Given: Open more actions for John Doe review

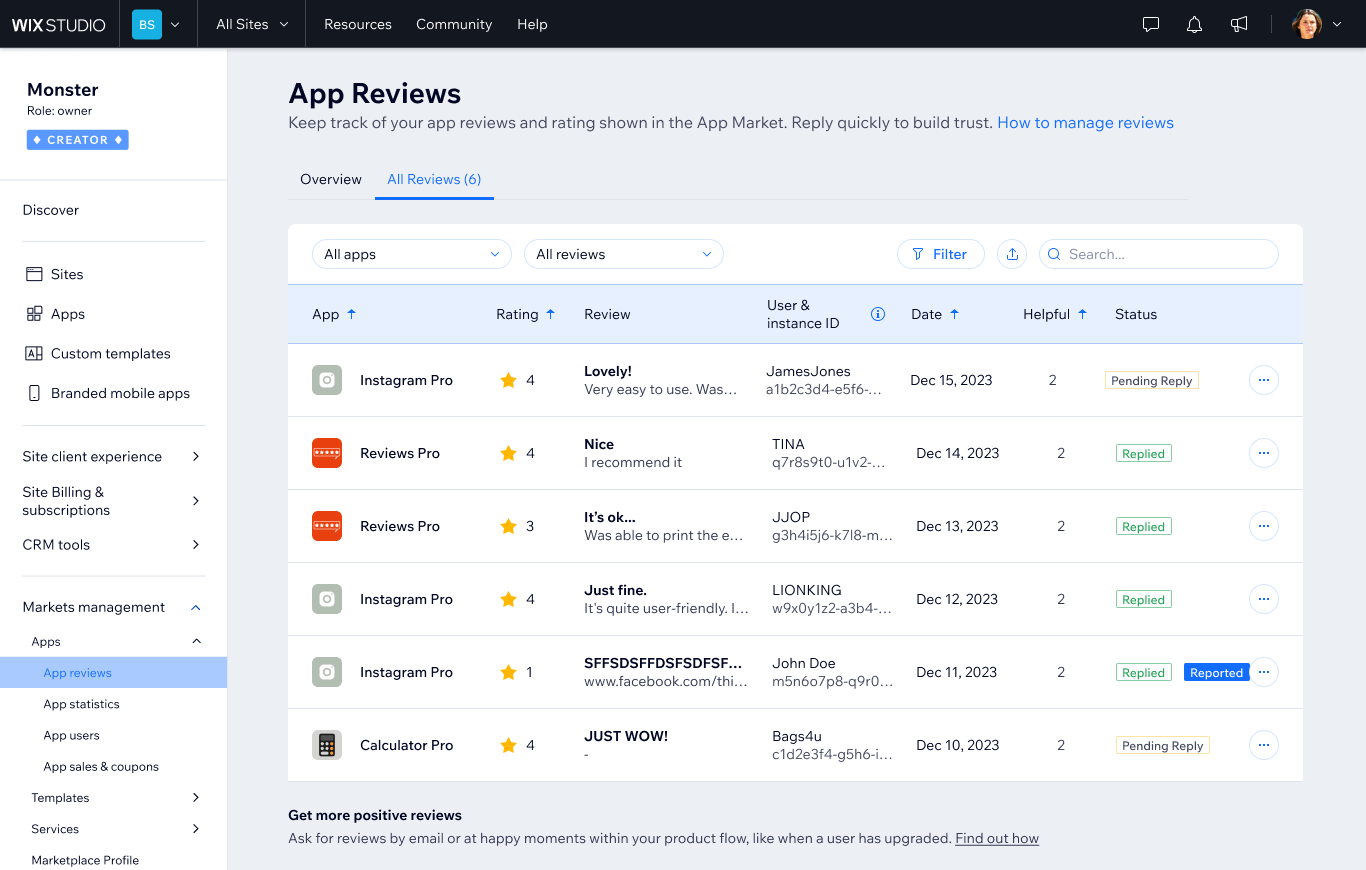Looking at the screenshot, I should [x=1264, y=672].
